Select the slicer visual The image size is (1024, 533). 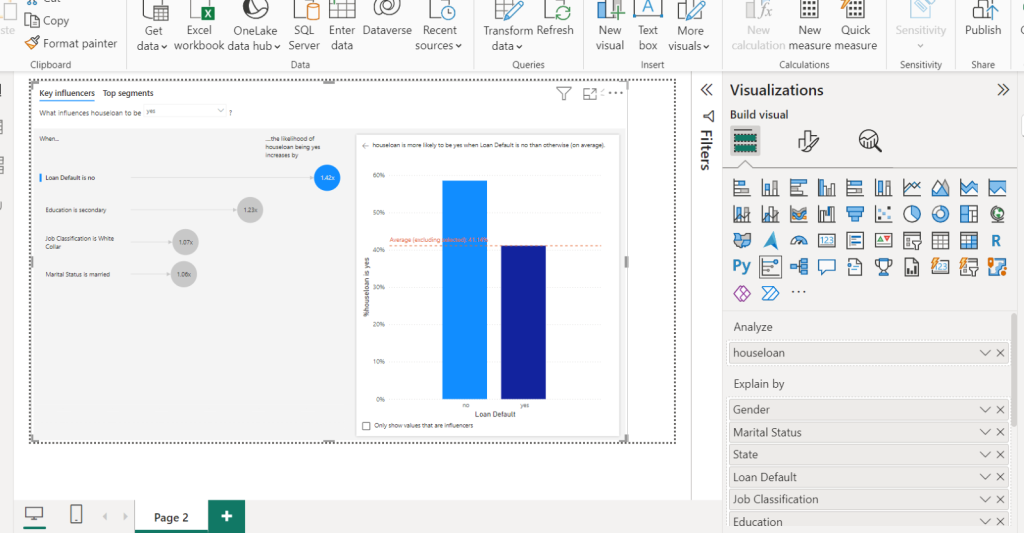912,240
